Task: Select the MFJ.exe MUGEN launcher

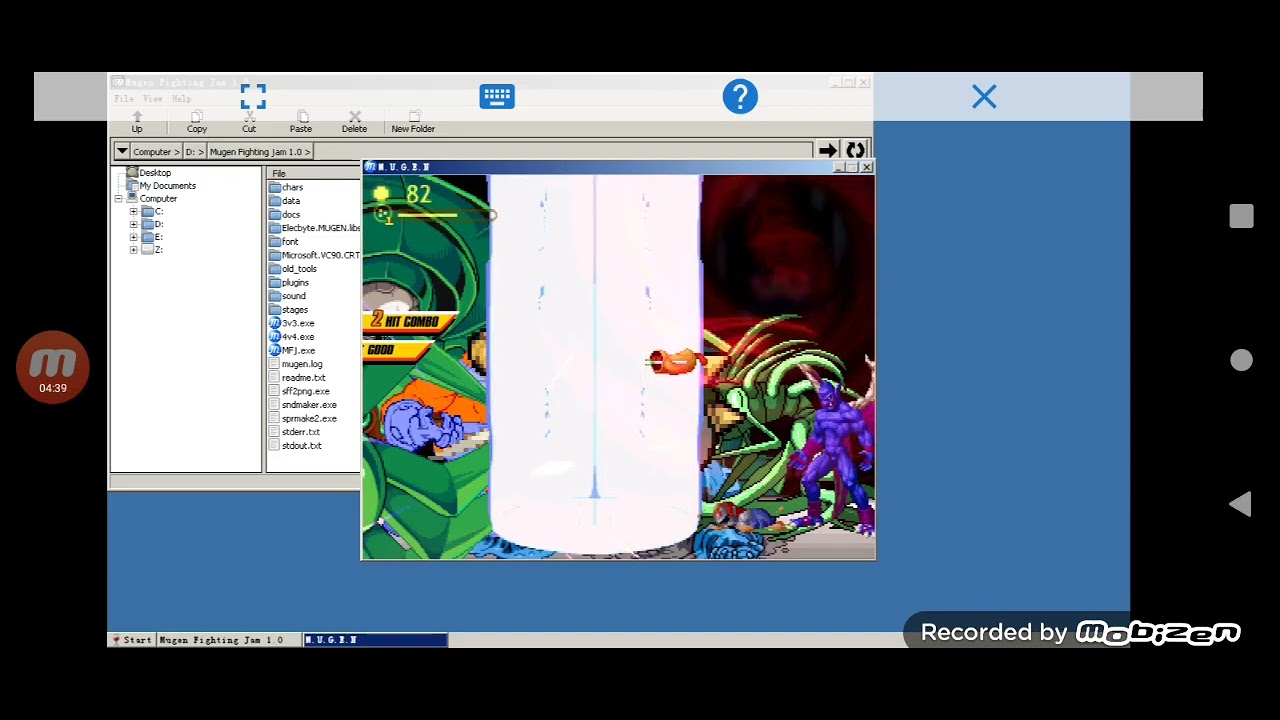Action: point(292,351)
